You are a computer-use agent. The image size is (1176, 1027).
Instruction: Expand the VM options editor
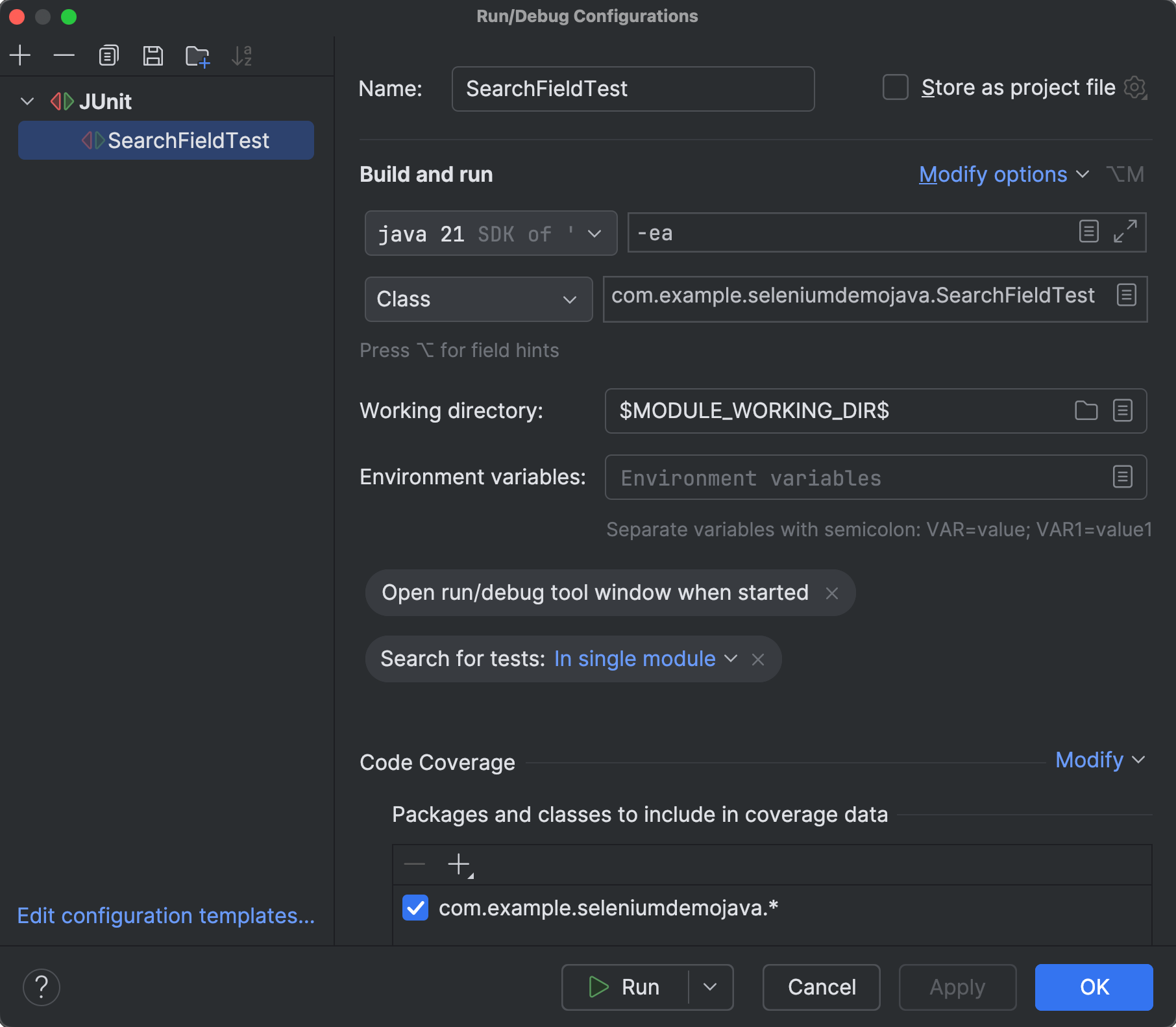1125,232
